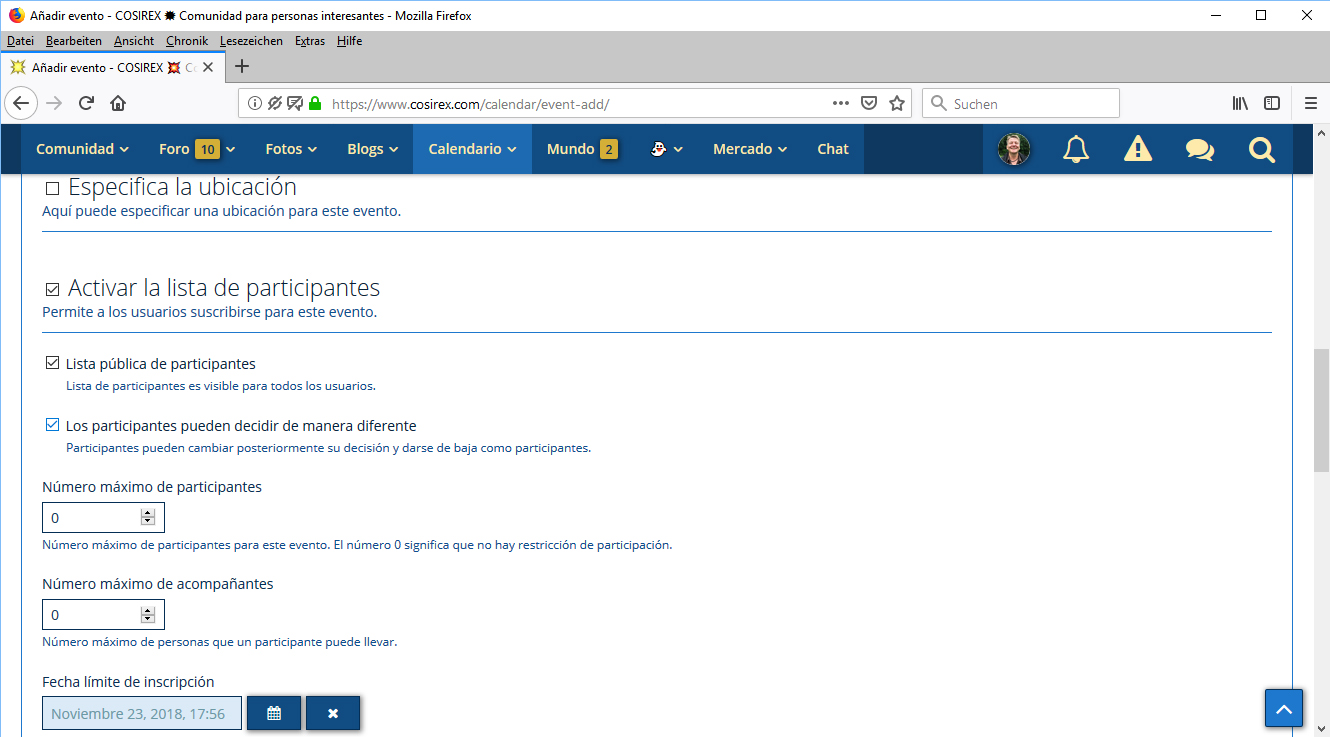Open the Chronik menu in menu bar
The height and width of the screenshot is (737, 1330).
pyautogui.click(x=187, y=41)
